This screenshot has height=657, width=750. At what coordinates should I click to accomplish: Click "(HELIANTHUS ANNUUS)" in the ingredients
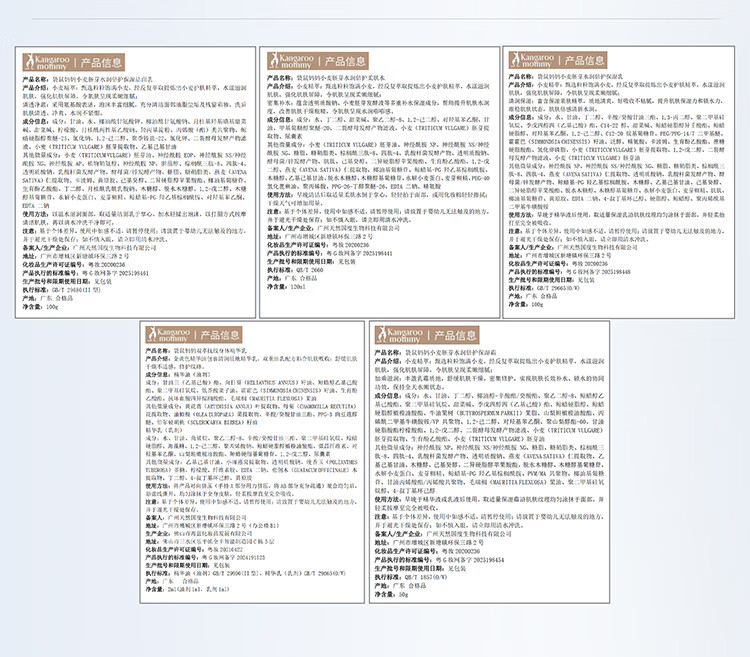272,383
